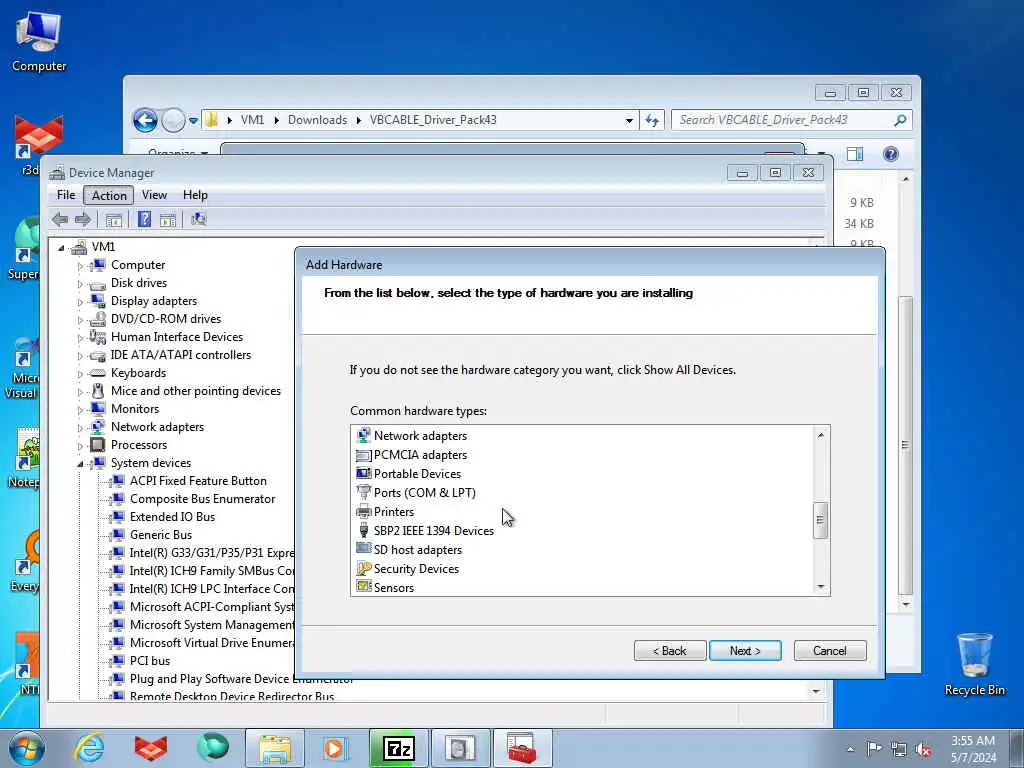This screenshot has height=768, width=1024.
Task: Collapse the System devices tree node
Action: coord(80,464)
